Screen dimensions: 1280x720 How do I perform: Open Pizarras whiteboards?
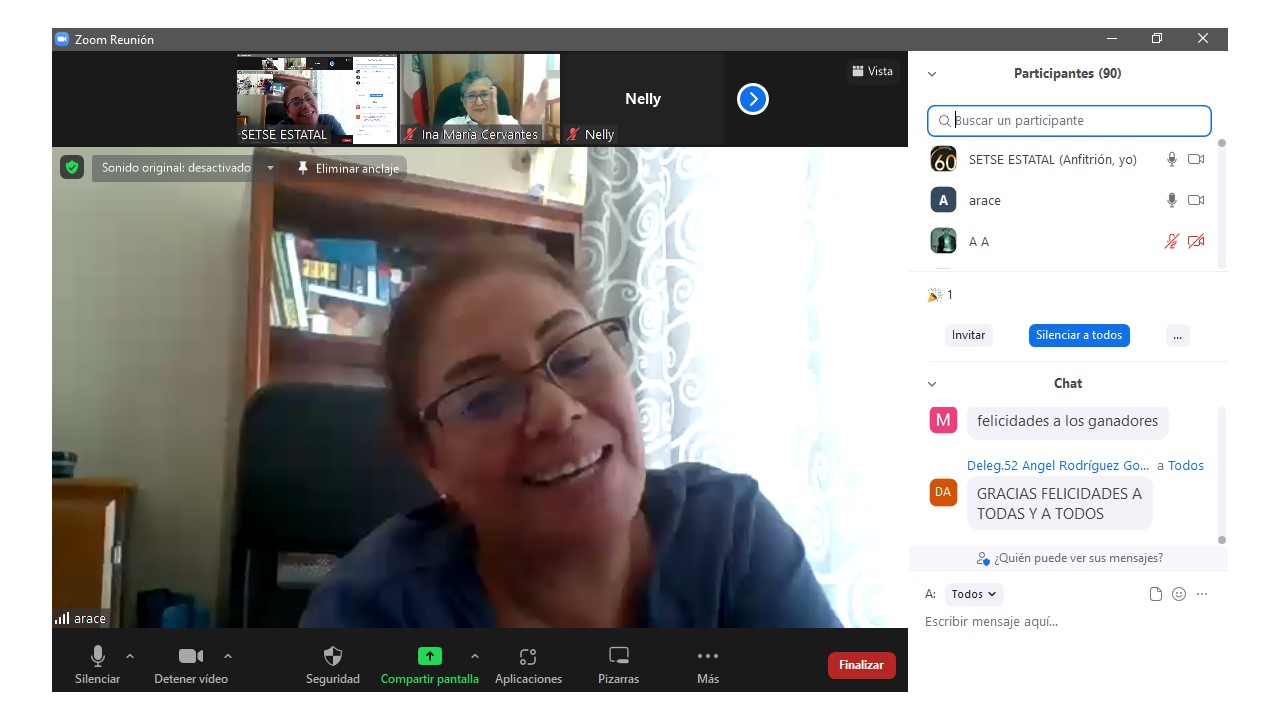click(619, 665)
